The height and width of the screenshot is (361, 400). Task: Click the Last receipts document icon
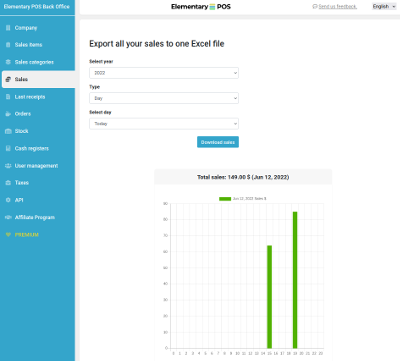[8, 97]
